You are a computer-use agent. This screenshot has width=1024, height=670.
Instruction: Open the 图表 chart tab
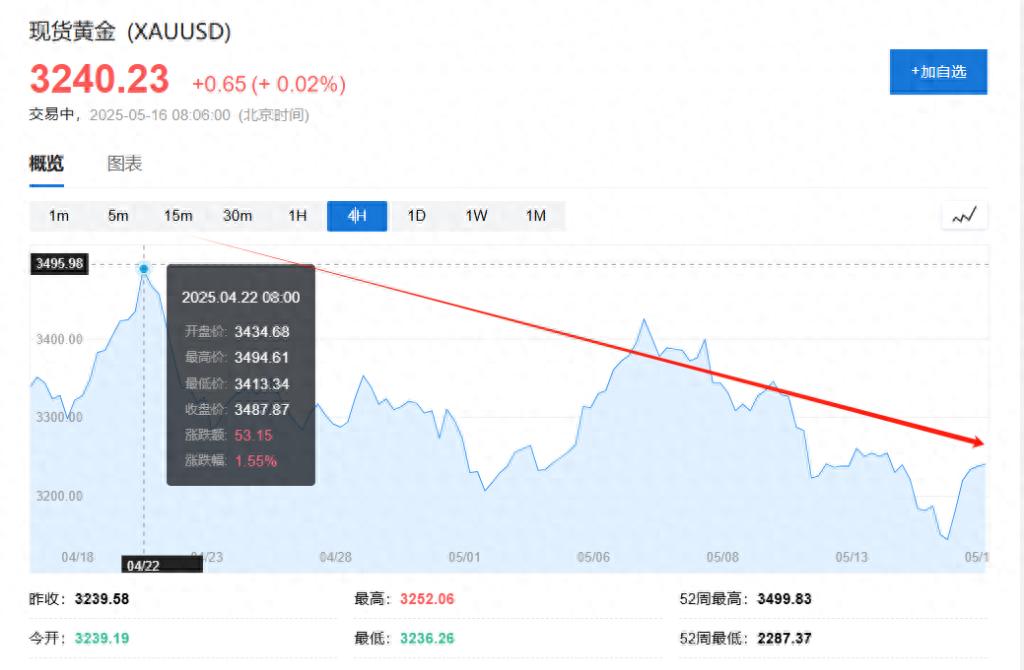pyautogui.click(x=126, y=163)
